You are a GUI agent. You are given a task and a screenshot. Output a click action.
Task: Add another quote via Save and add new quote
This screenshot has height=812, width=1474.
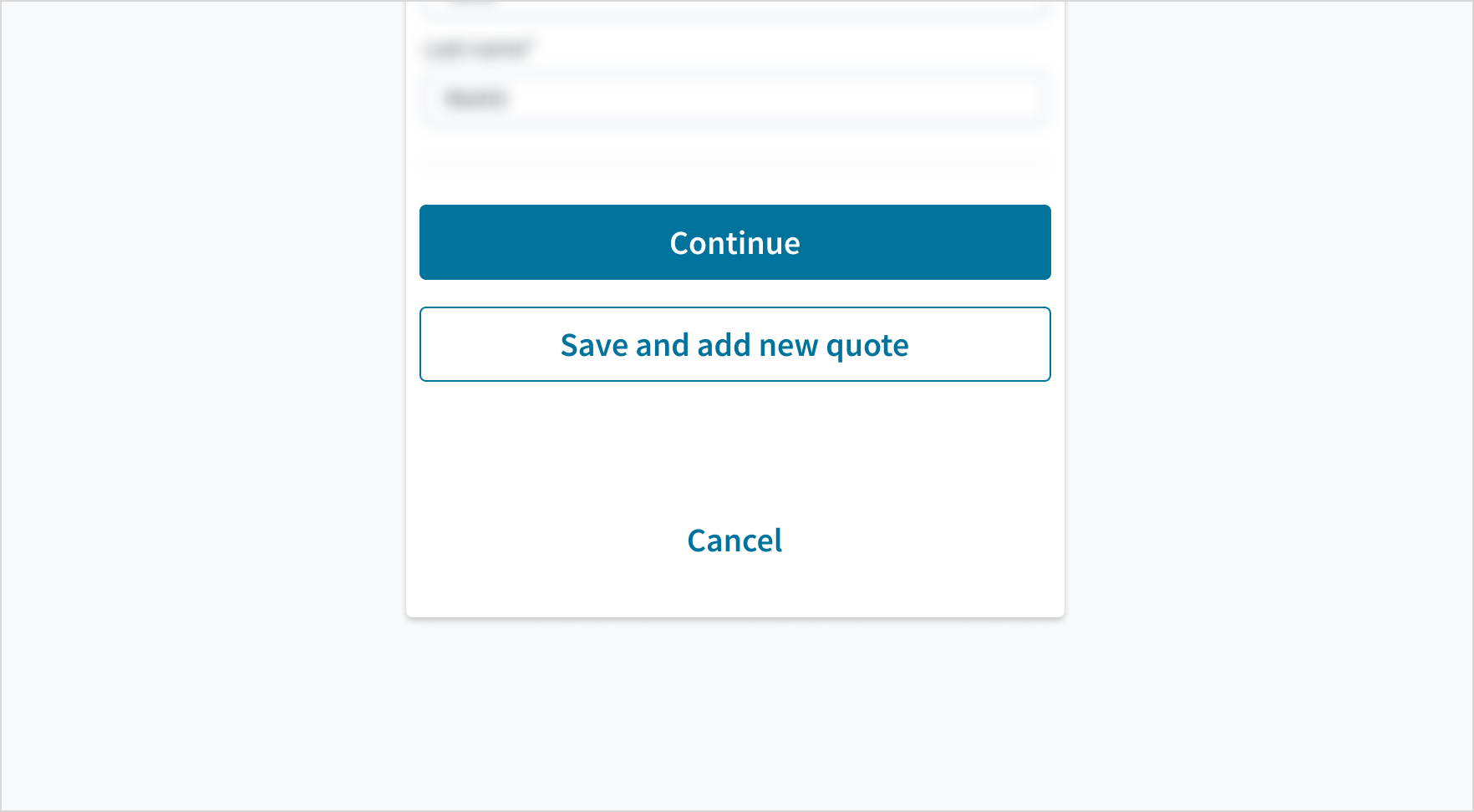pyautogui.click(x=734, y=344)
